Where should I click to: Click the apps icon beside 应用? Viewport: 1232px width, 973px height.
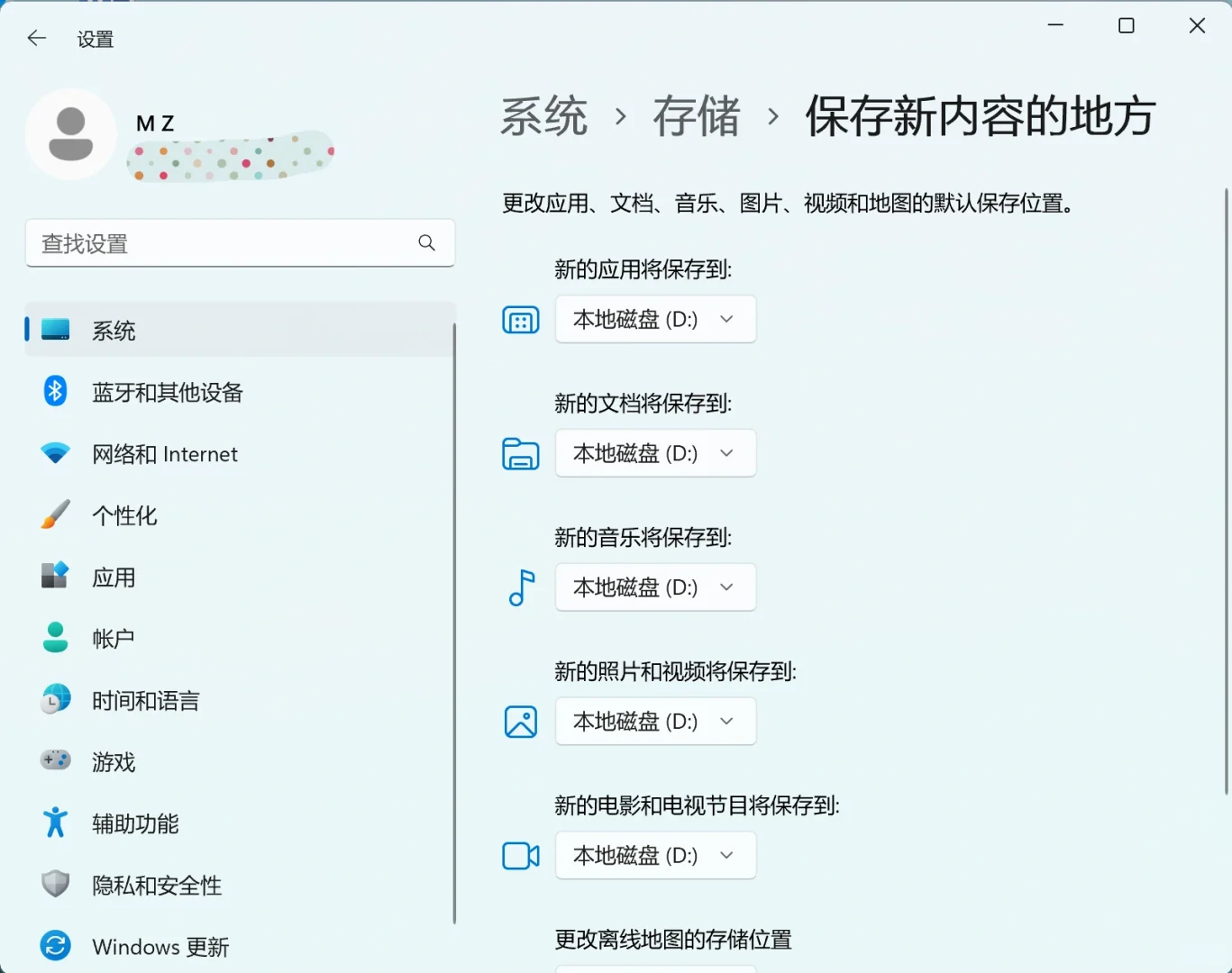pos(55,576)
